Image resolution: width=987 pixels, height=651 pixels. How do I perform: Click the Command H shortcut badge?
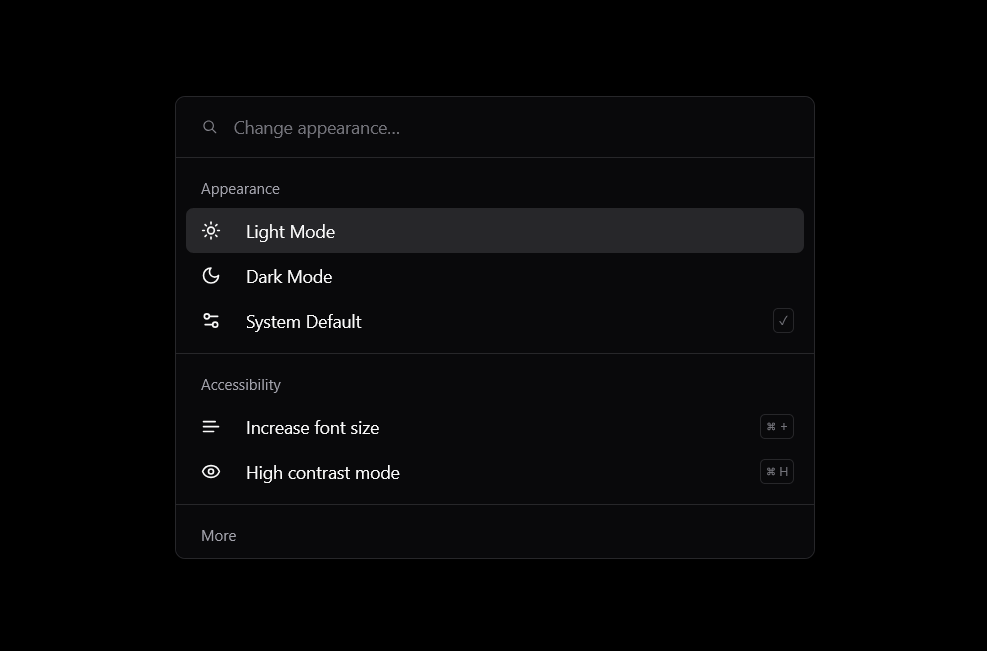point(777,472)
